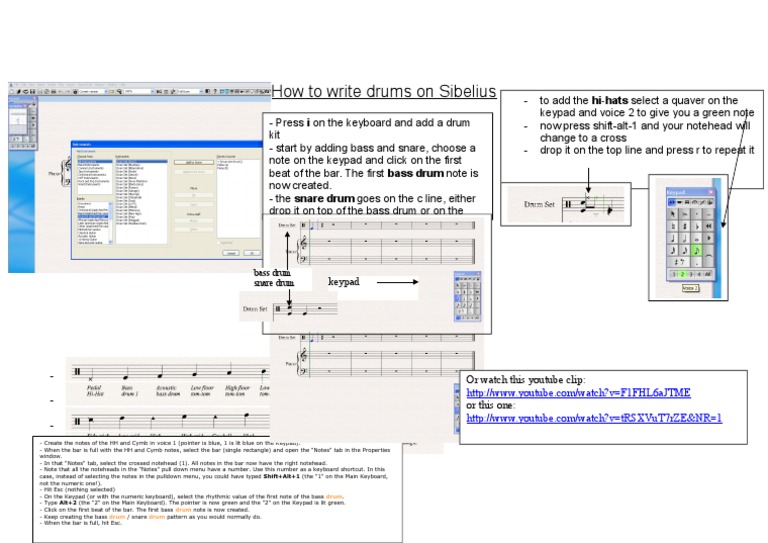Click the Save disk icon in Sibelius toolbar

(33, 92)
